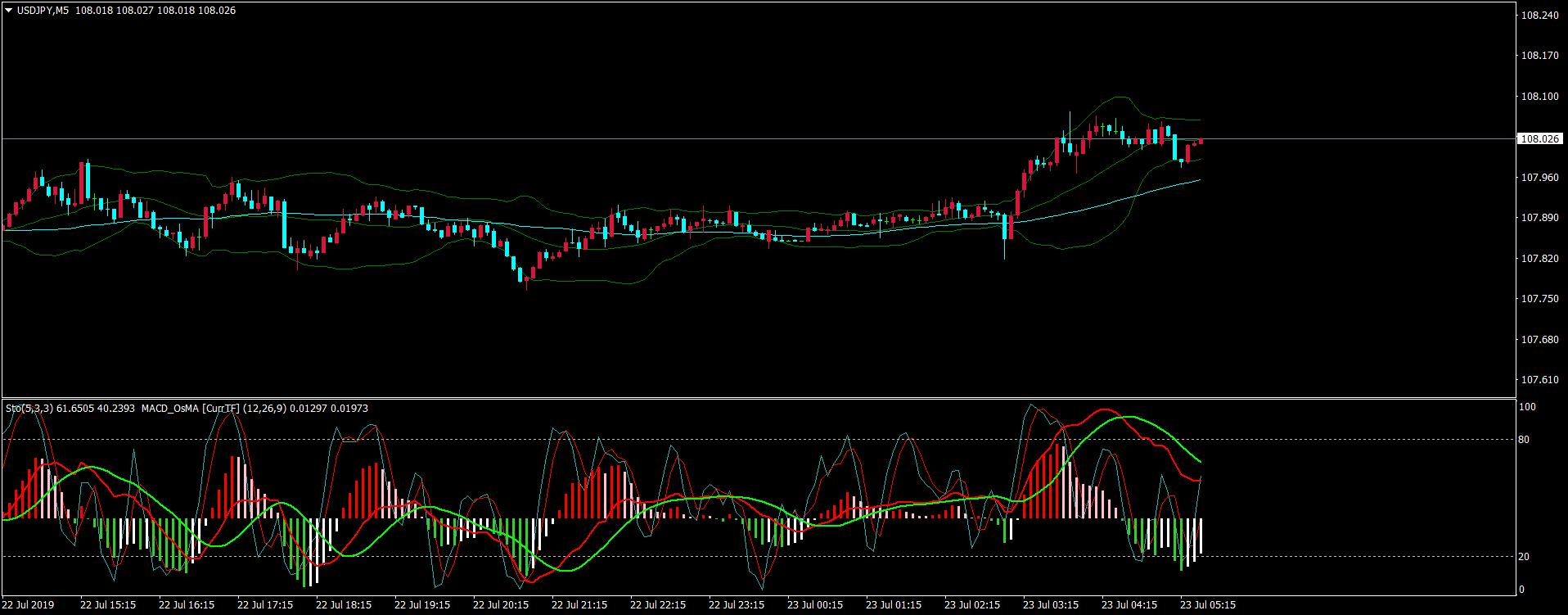The width and height of the screenshot is (1568, 615).
Task: Click the current price tag 108.026
Action: (x=1539, y=139)
